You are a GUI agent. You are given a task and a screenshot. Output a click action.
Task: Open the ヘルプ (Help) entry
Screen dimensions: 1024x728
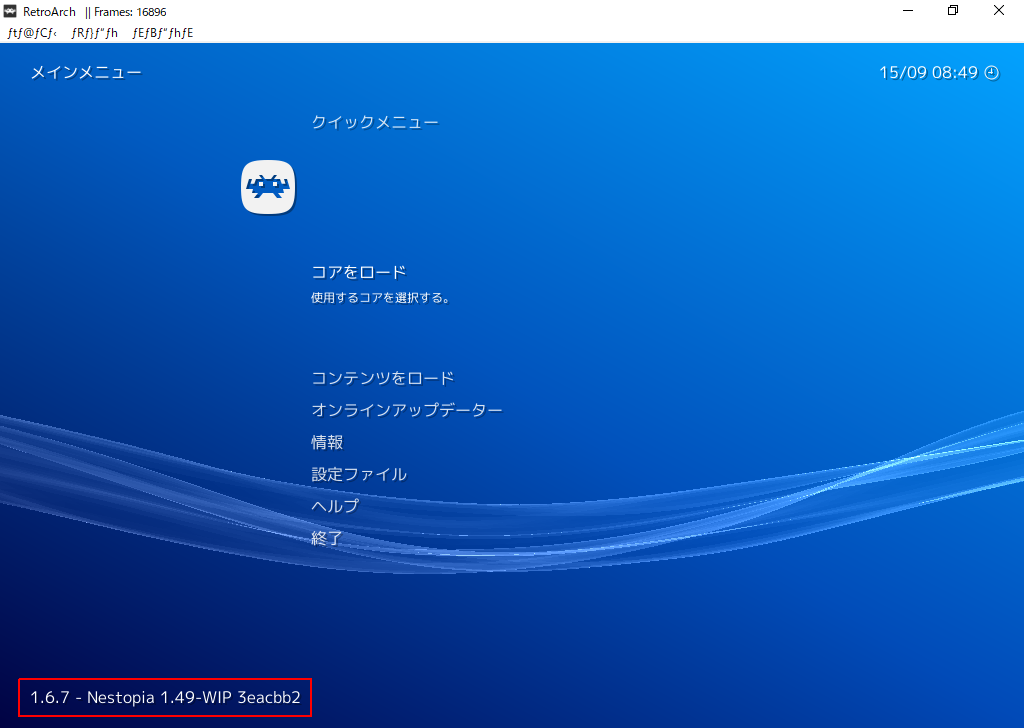click(335, 506)
